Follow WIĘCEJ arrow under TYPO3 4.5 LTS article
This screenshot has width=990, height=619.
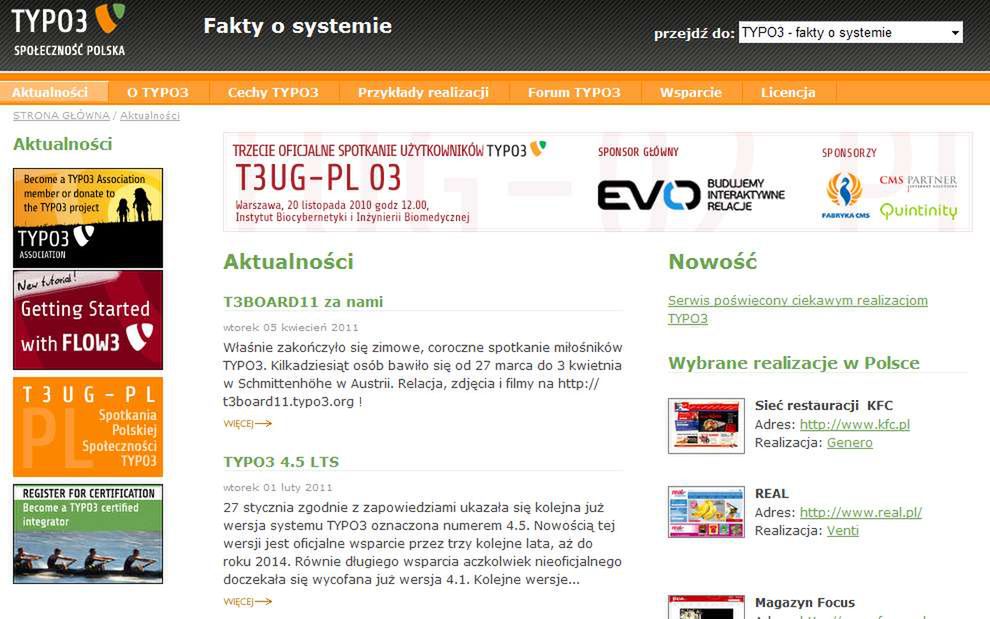coord(248,601)
